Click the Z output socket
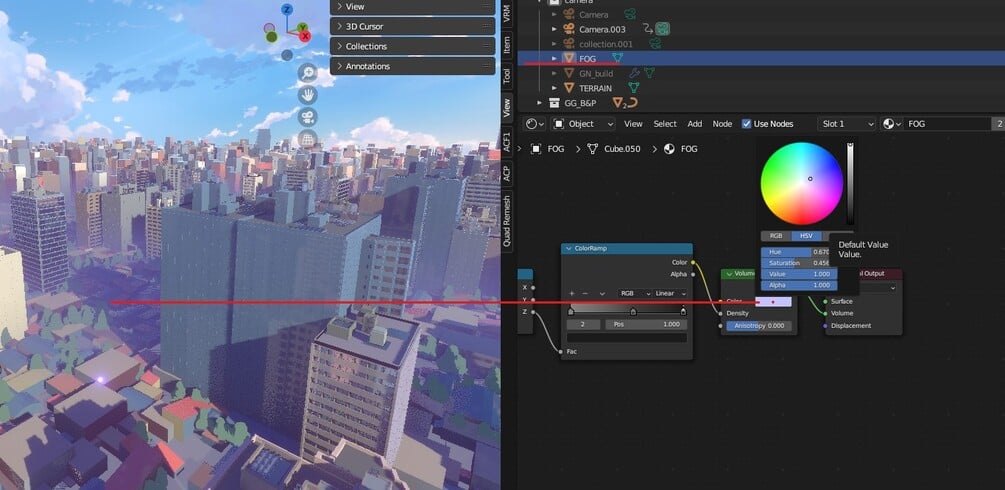Viewport: 1005px width, 490px height. point(533,312)
